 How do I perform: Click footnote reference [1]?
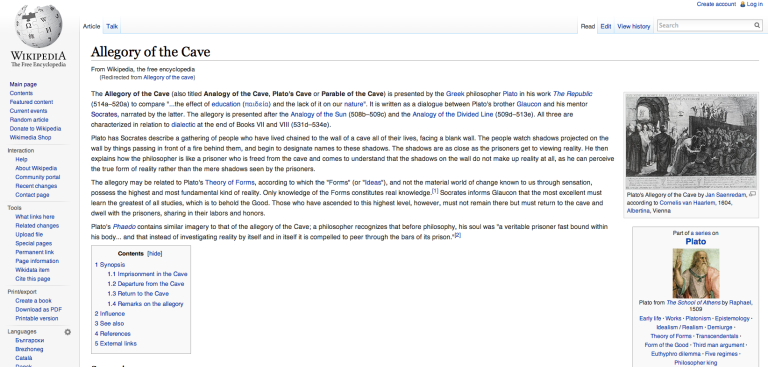point(435,191)
